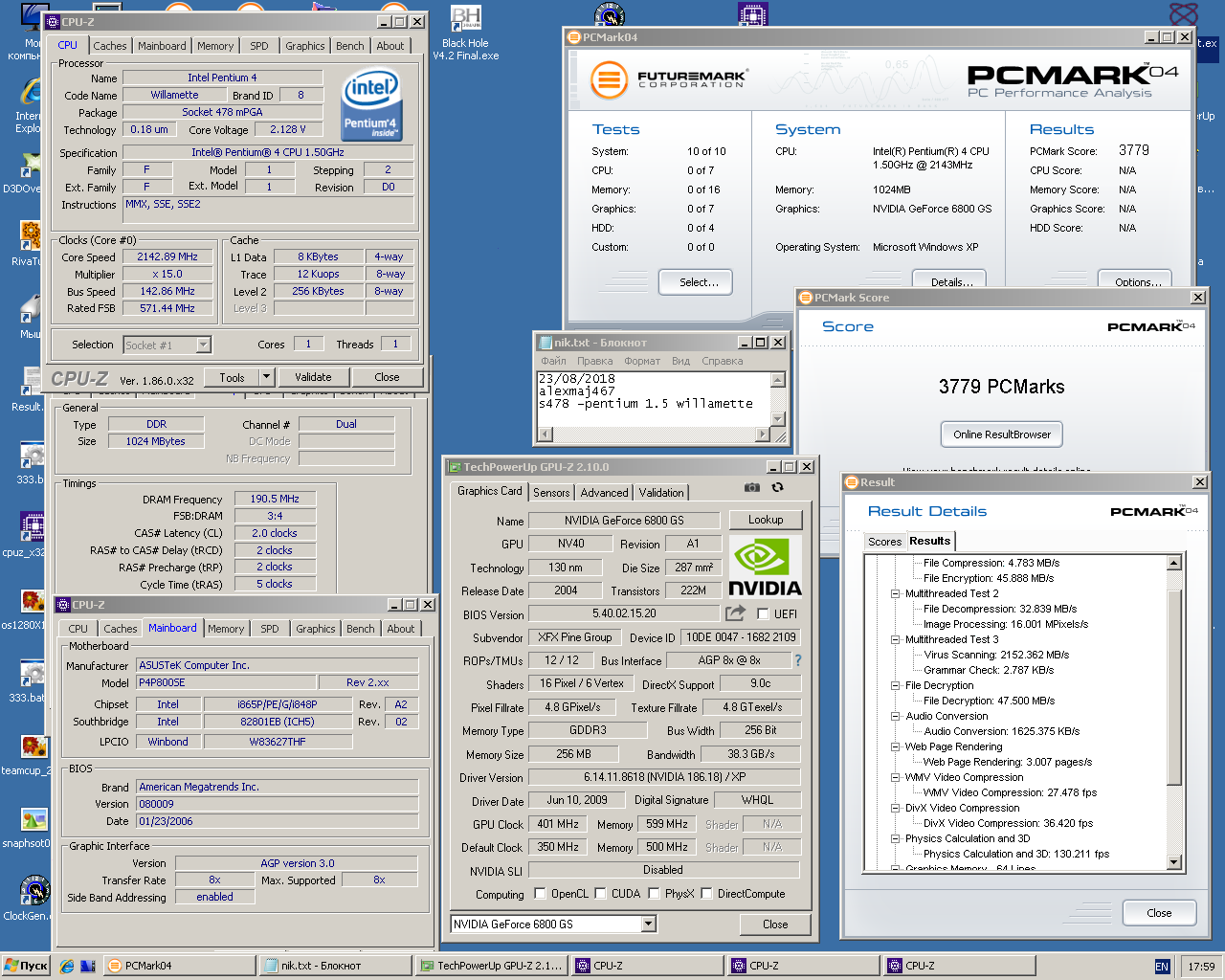Screen dimensions: 1225x980
Task: Click Close button in GPU-Z window
Action: (775, 924)
